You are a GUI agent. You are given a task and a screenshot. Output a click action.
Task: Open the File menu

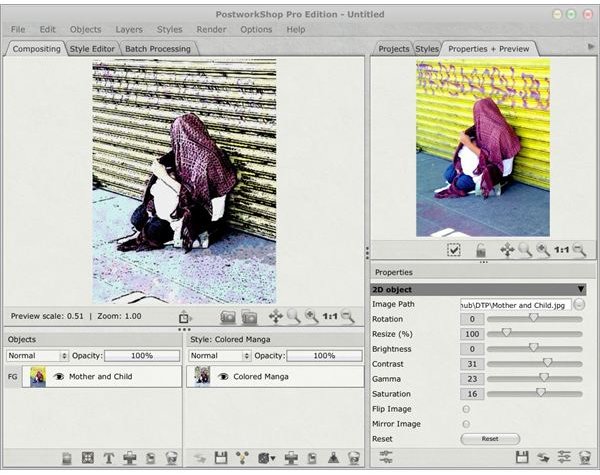(18, 29)
